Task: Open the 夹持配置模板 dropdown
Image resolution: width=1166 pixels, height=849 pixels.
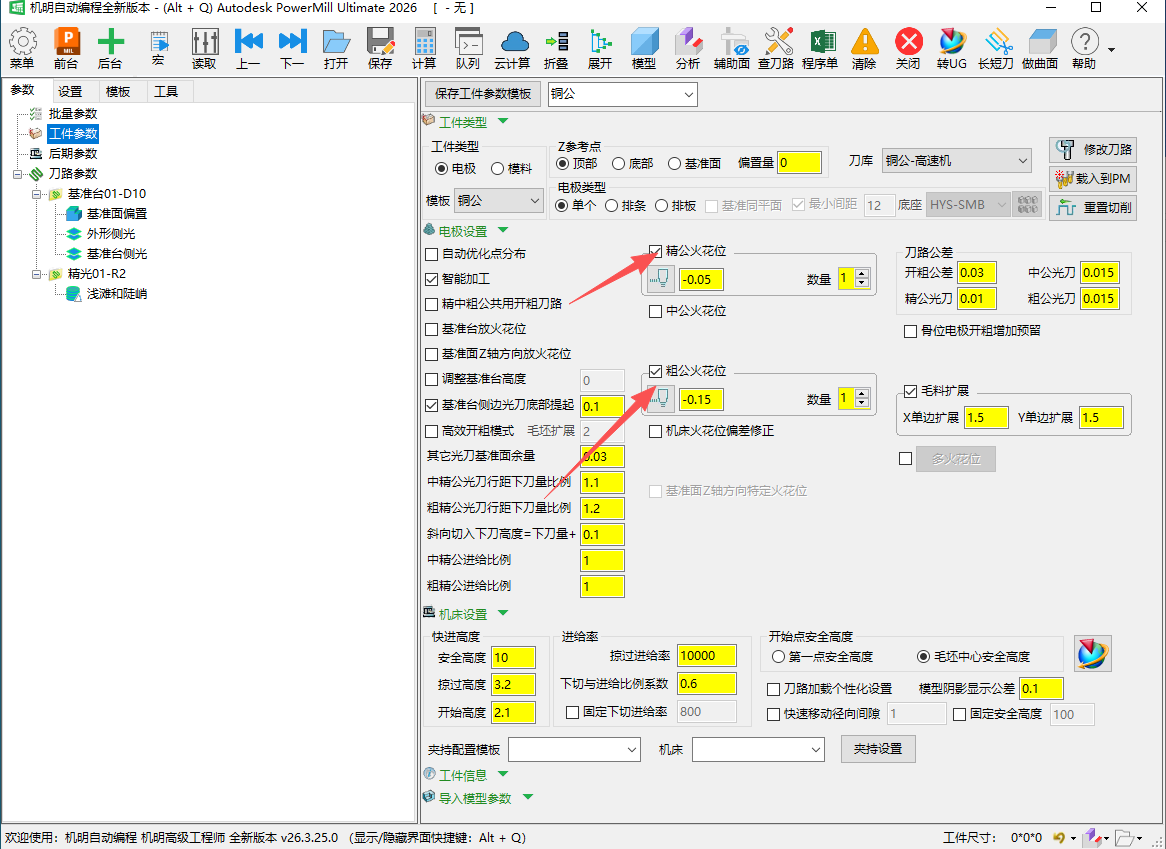Action: (x=574, y=749)
